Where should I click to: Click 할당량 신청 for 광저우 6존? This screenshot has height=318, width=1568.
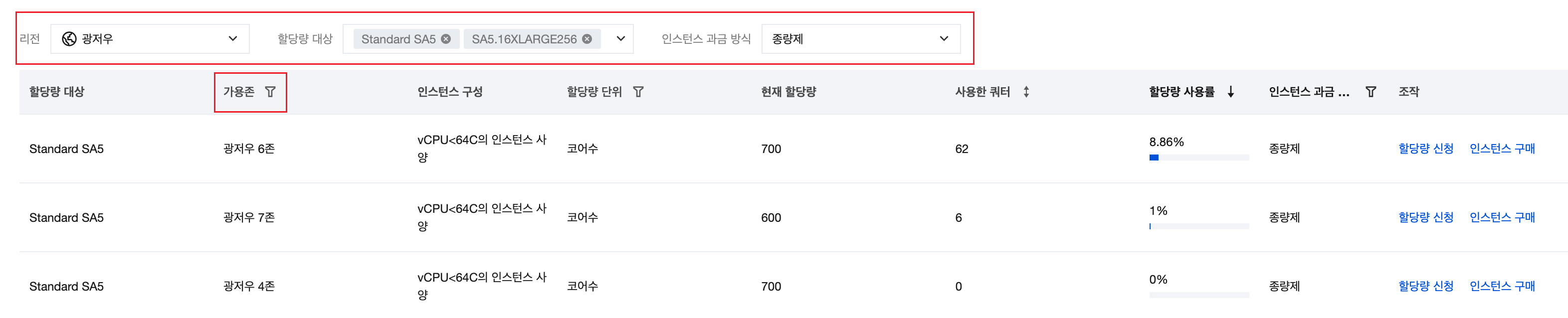(1425, 149)
